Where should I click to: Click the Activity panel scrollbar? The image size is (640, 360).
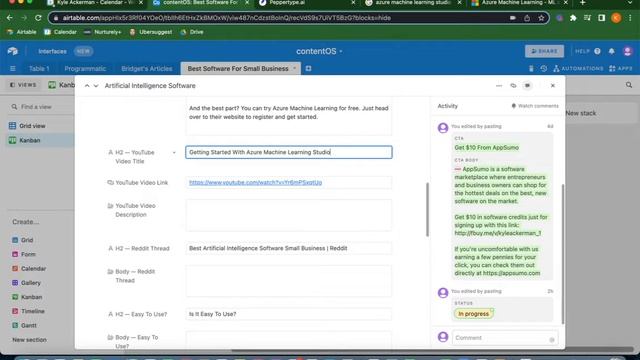coord(563,254)
